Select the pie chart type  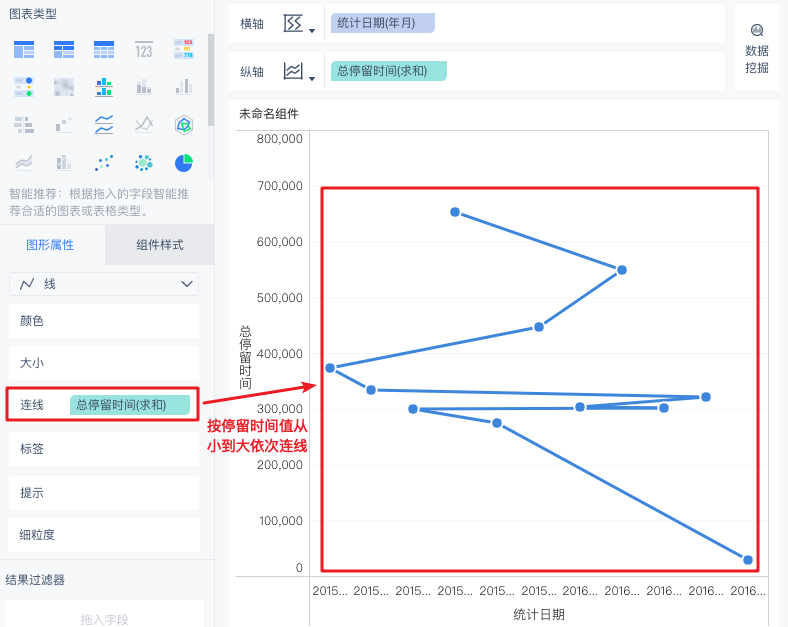pyautogui.click(x=184, y=163)
